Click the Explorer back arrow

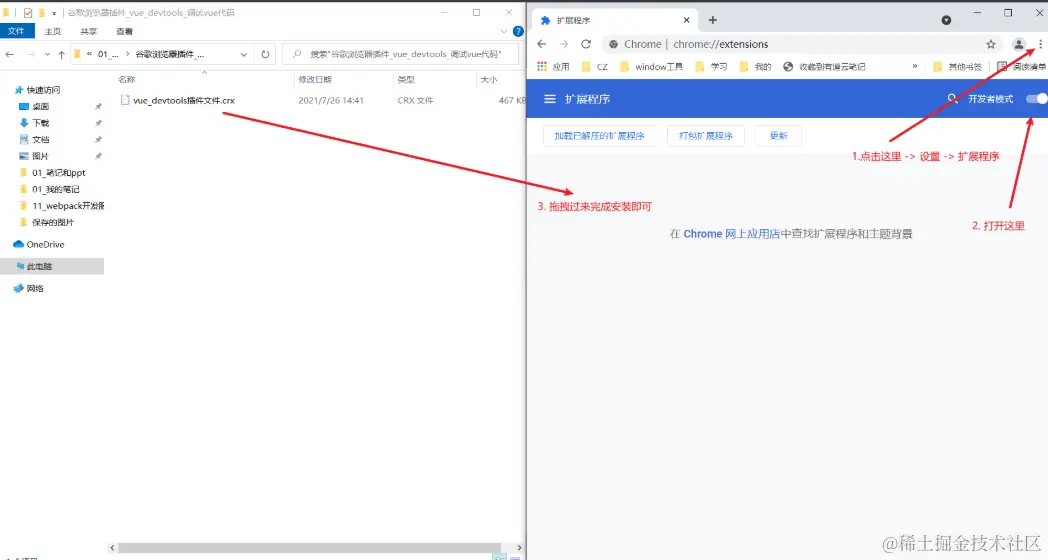[10, 54]
